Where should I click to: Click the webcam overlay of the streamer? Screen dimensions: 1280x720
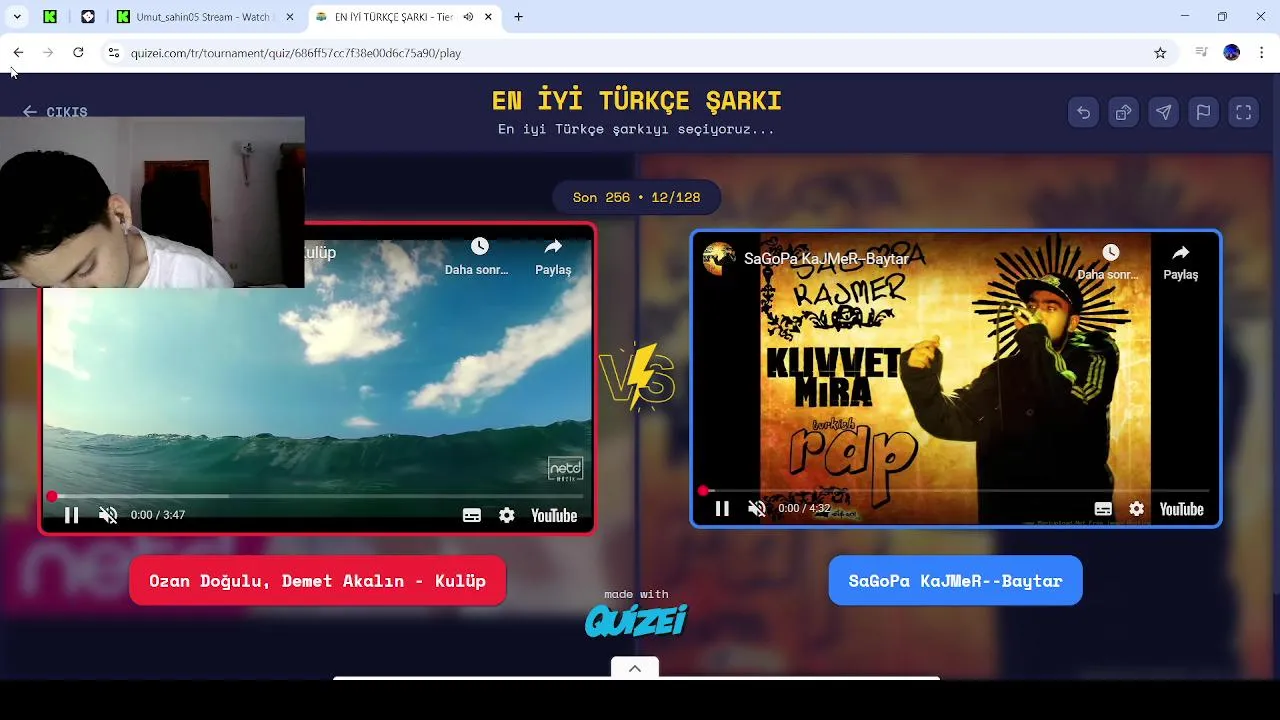[x=152, y=203]
